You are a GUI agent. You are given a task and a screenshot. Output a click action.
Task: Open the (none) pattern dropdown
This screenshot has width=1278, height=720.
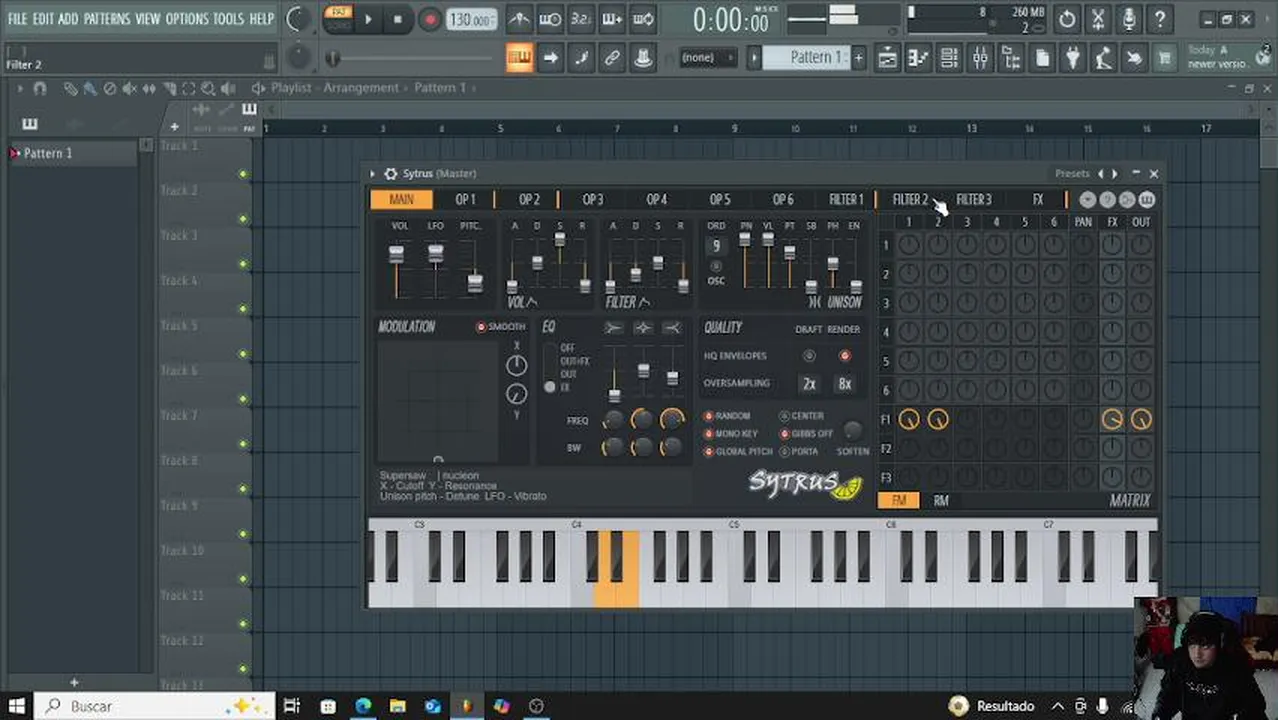[x=708, y=58]
